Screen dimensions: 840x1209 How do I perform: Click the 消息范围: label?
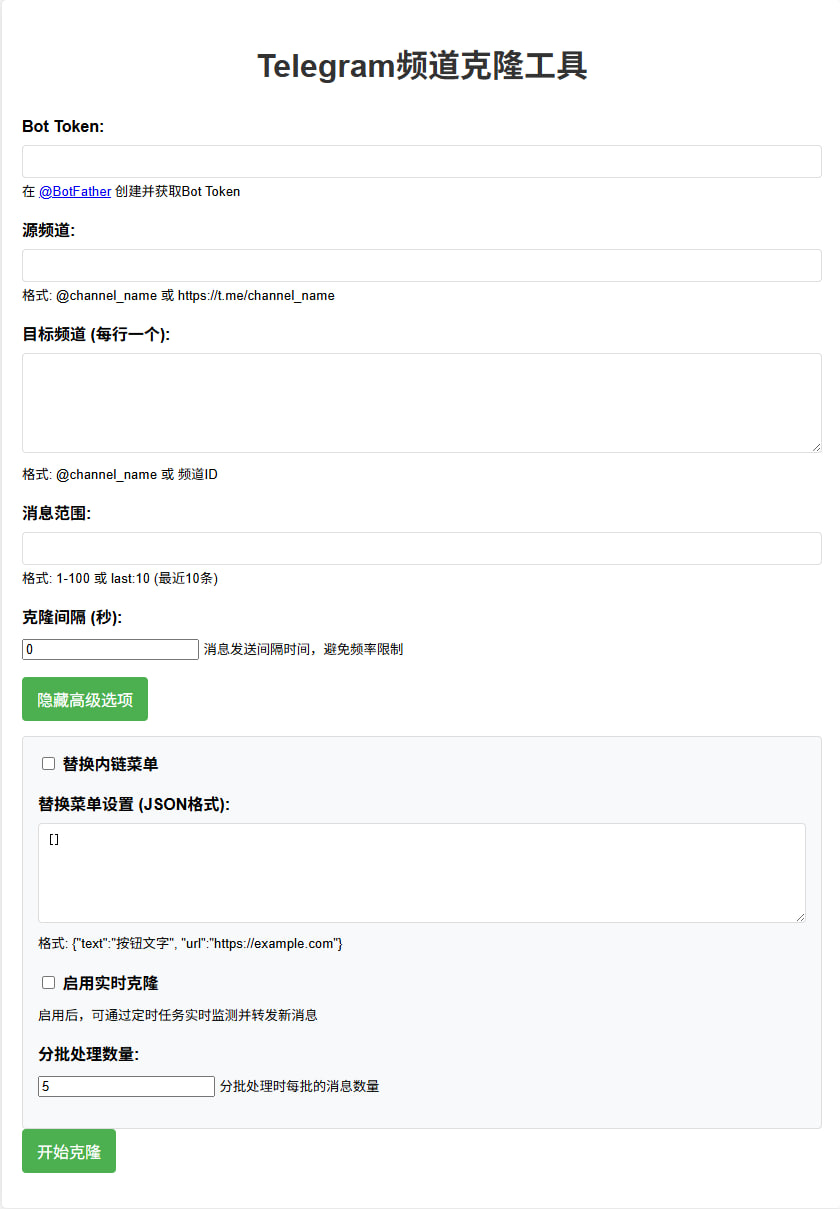click(56, 513)
